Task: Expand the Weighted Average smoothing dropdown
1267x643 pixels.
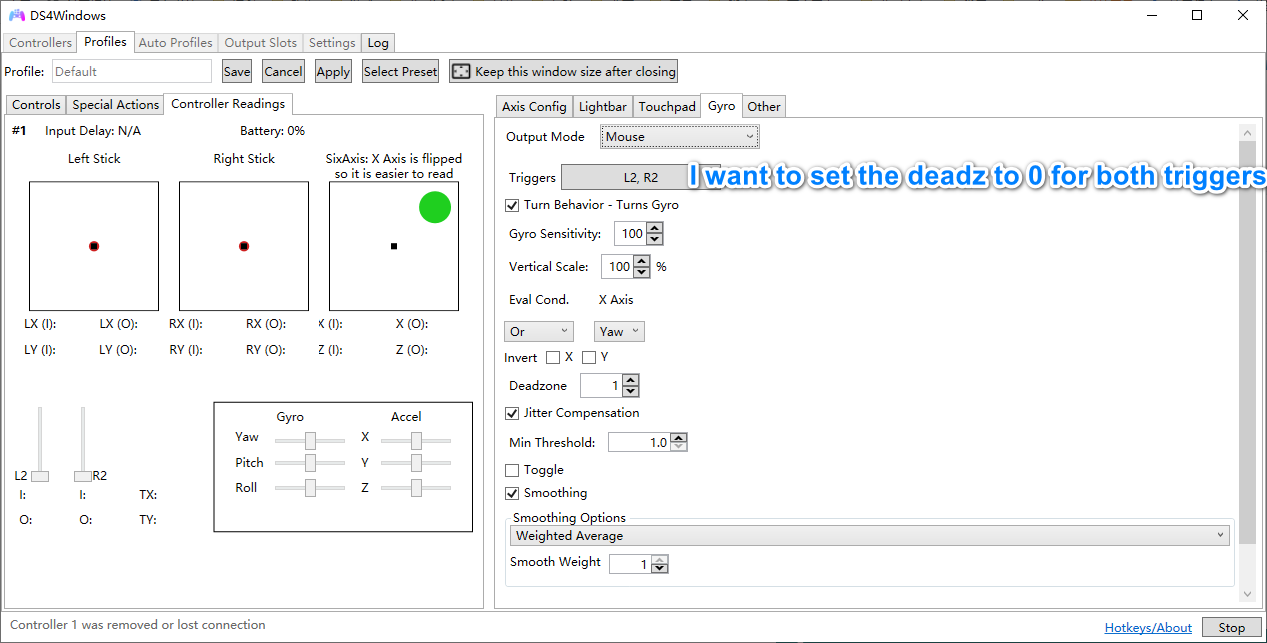Action: point(870,536)
